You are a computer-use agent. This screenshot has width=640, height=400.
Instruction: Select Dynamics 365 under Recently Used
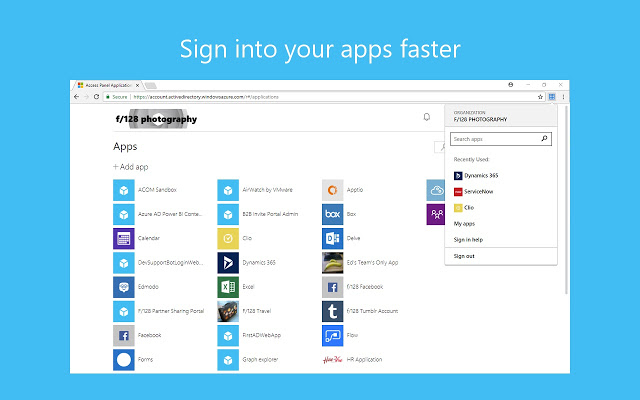pyautogui.click(x=476, y=176)
